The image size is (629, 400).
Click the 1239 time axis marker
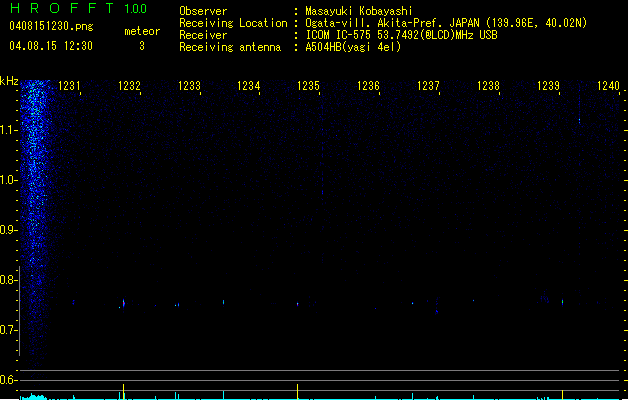[548, 86]
